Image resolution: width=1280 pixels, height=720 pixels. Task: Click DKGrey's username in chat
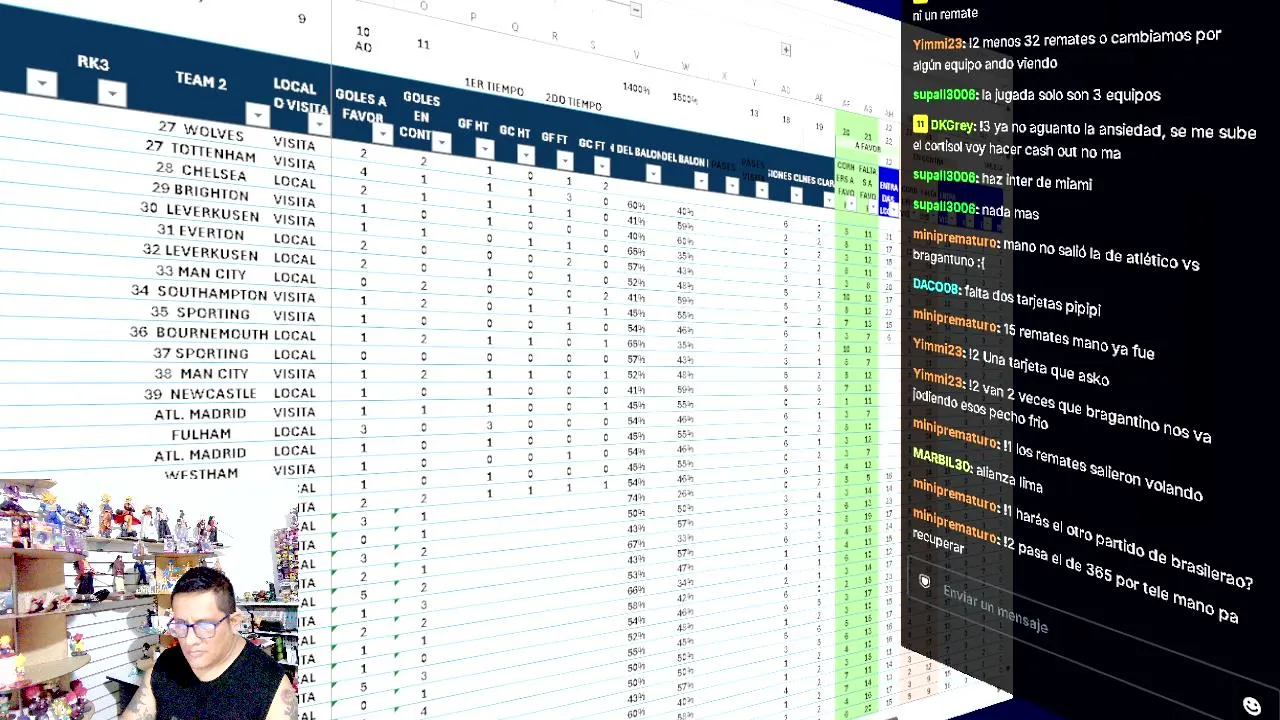pos(952,126)
